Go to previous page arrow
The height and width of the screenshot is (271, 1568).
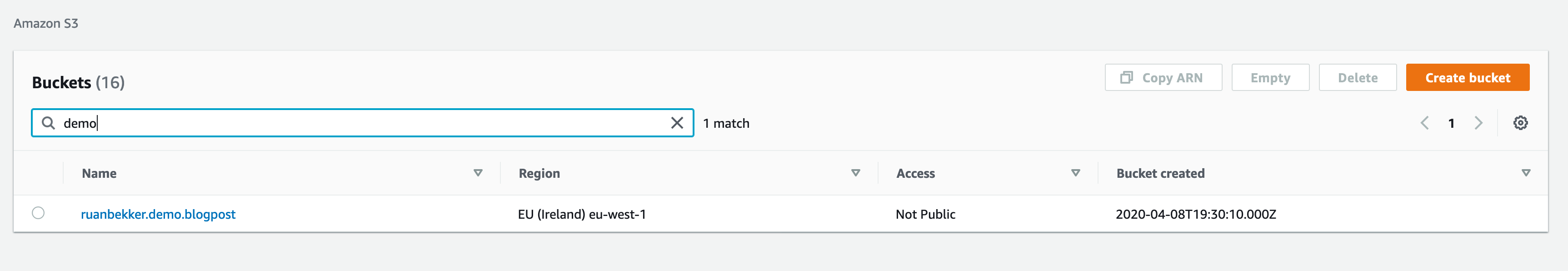coord(1424,123)
